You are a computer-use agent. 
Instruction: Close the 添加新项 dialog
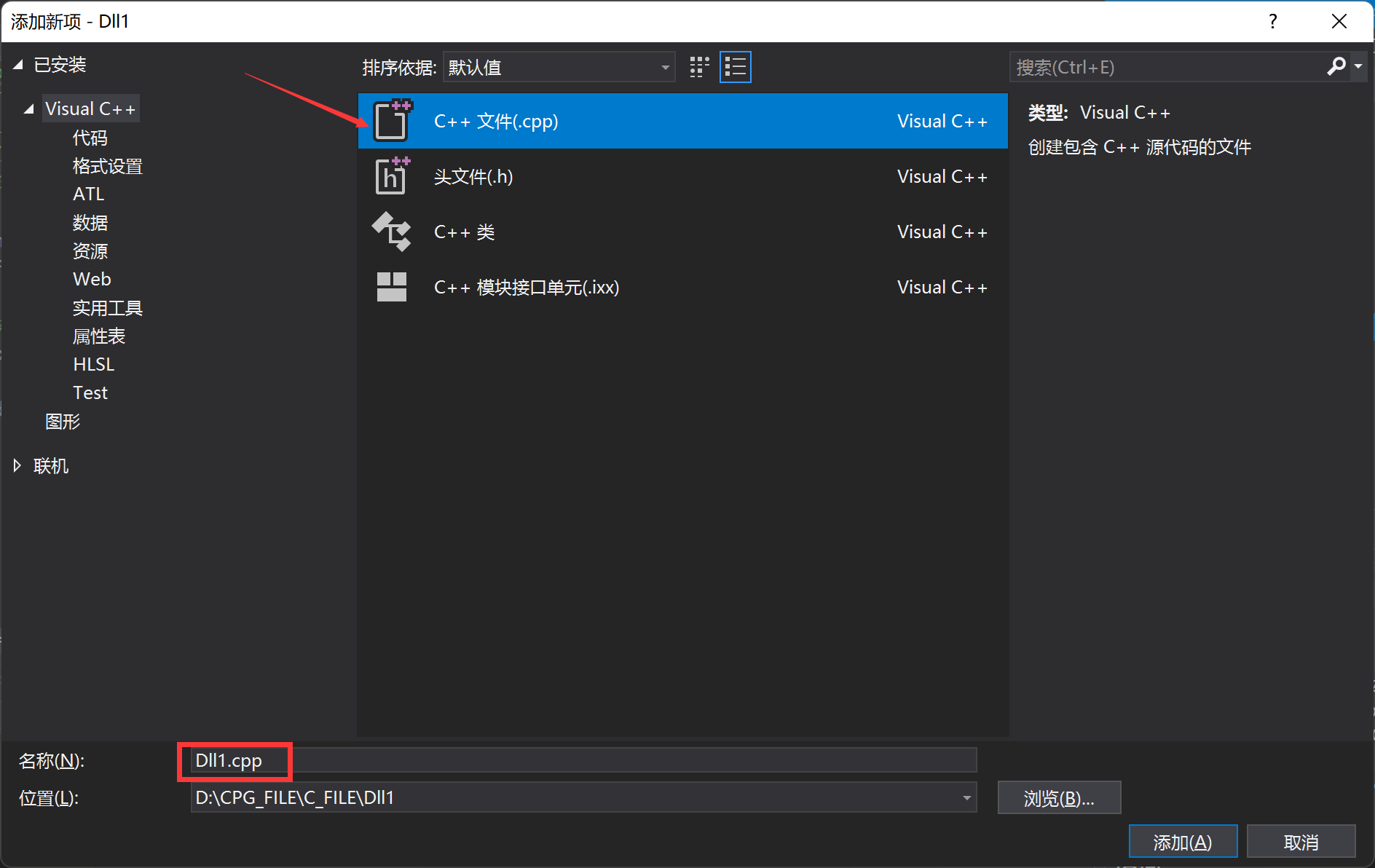1339,21
